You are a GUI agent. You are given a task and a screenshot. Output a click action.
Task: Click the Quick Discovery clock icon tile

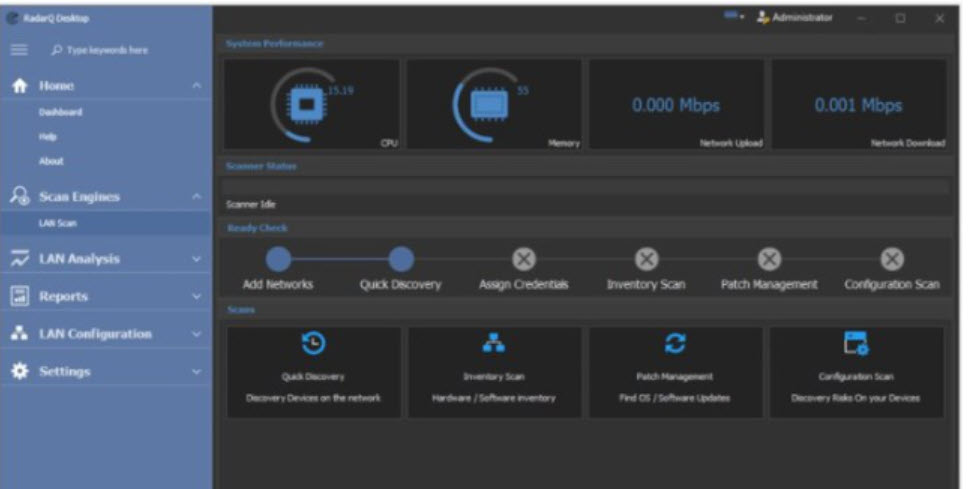314,343
